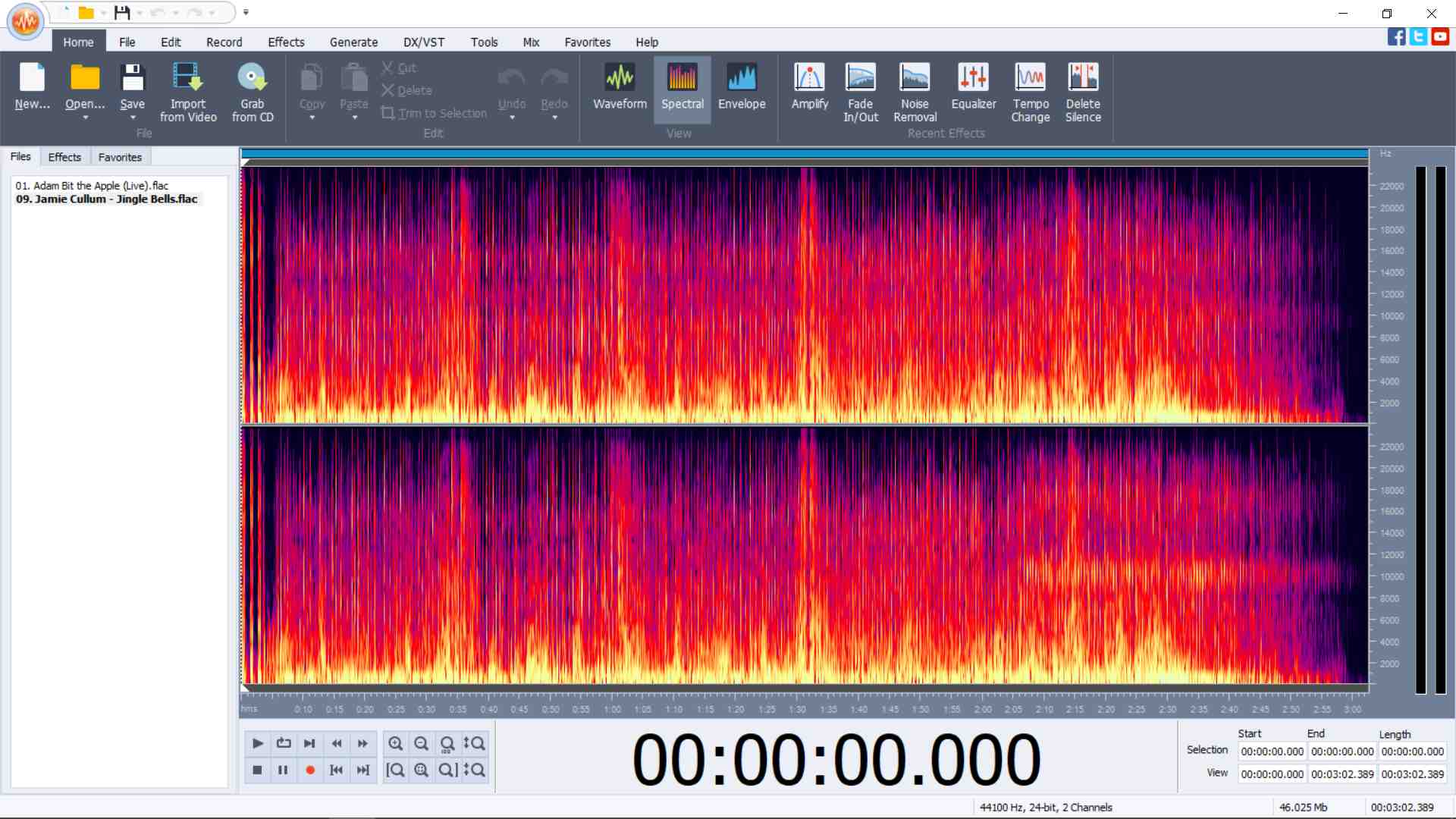Expand the Paste dropdown arrow
The image size is (1456, 819).
click(x=354, y=118)
